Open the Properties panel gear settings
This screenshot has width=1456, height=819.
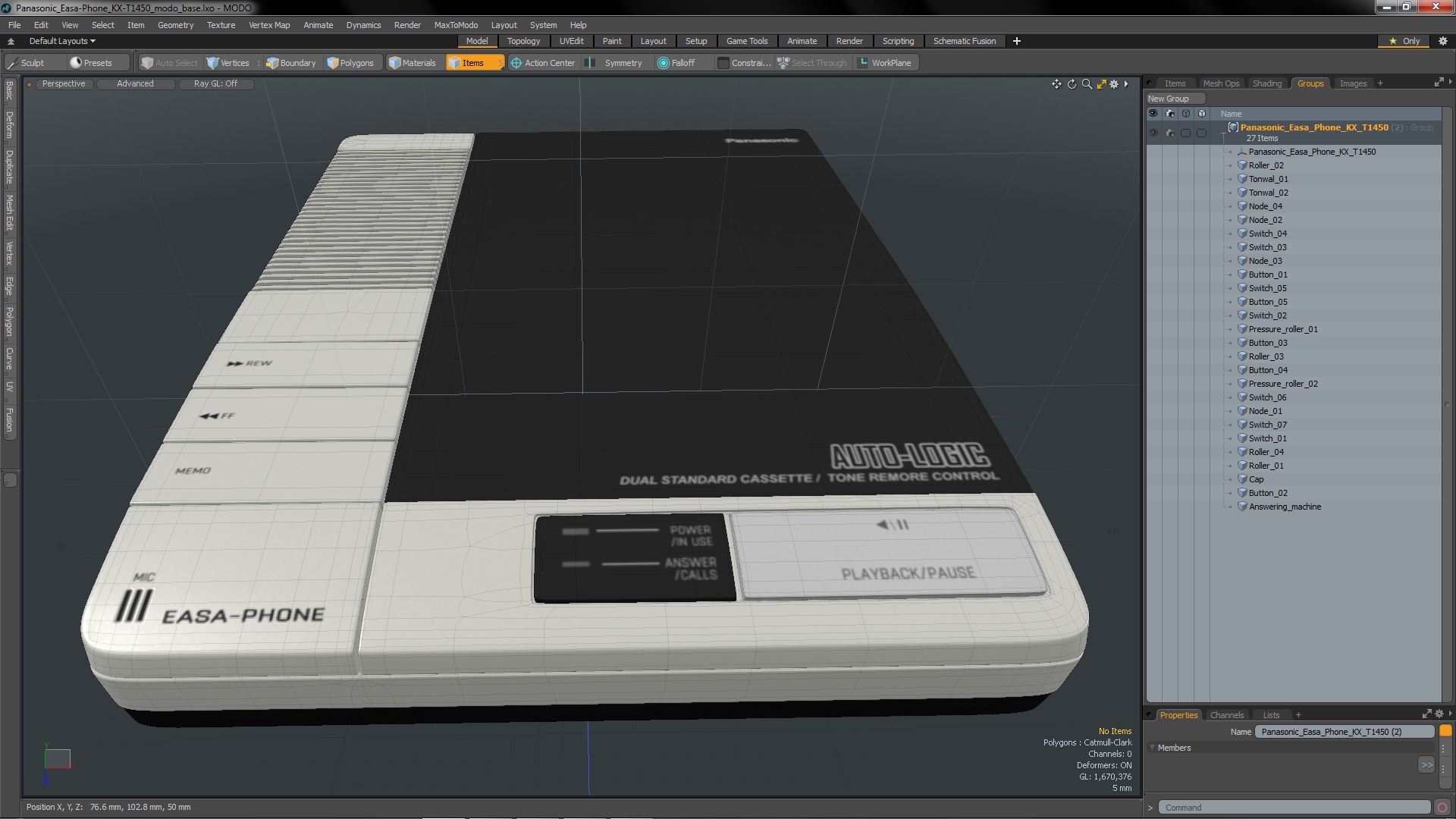[x=1439, y=714]
